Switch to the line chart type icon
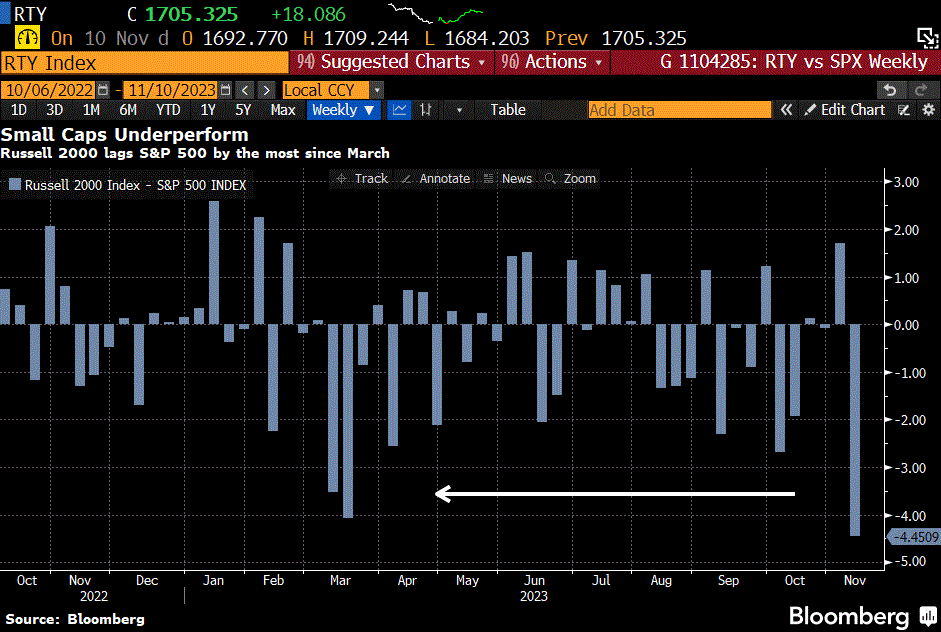 click(x=399, y=110)
